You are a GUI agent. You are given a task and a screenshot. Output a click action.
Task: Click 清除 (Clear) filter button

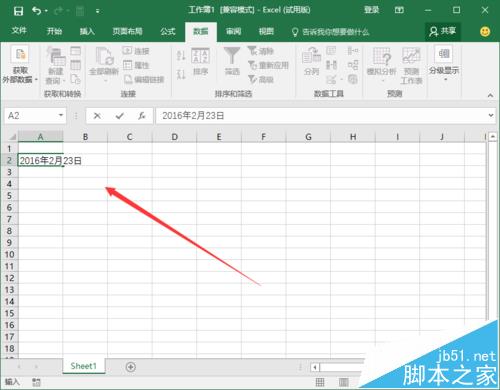(x=261, y=51)
